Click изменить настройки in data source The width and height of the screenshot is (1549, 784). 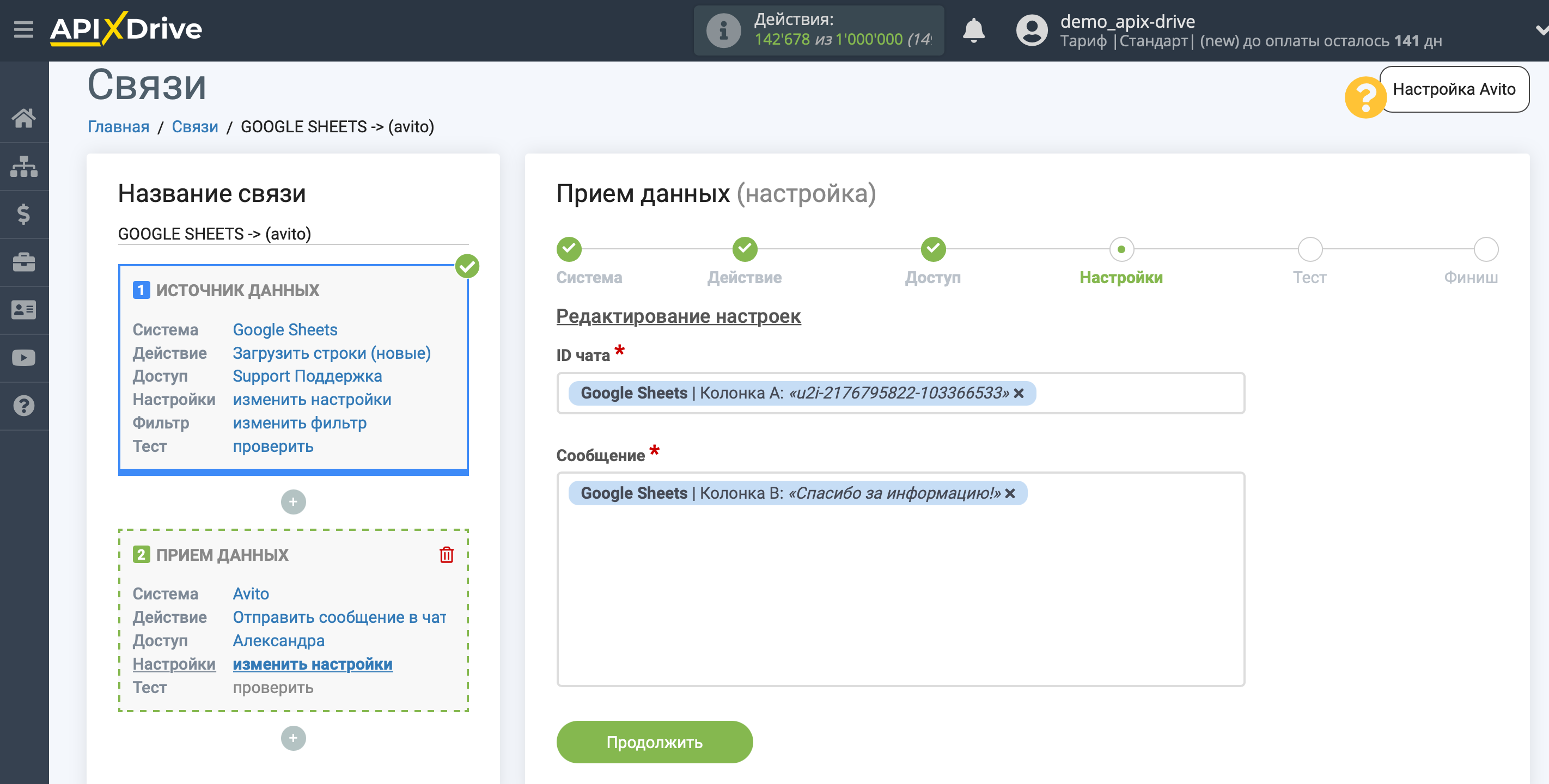click(312, 399)
